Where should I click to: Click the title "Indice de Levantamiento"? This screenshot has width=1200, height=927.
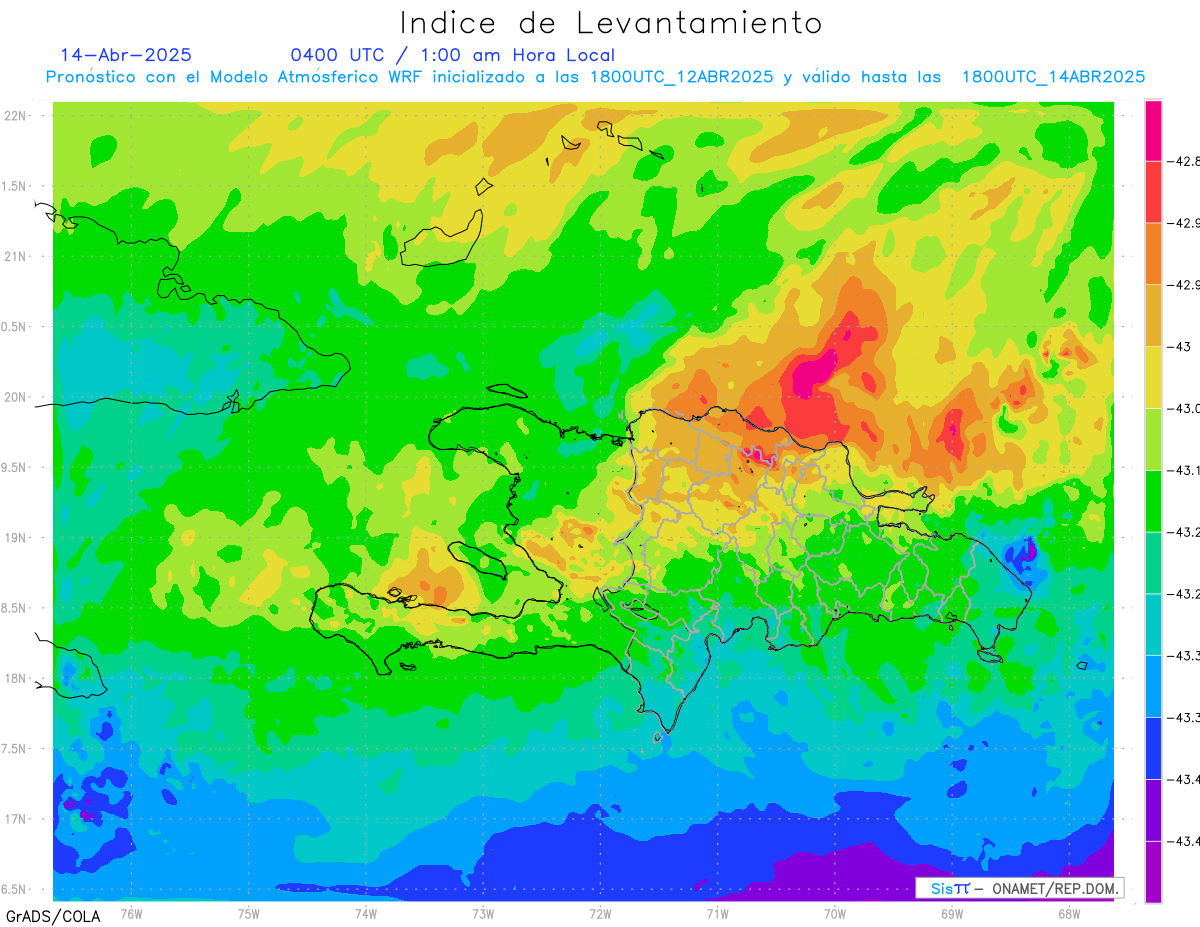[611, 23]
